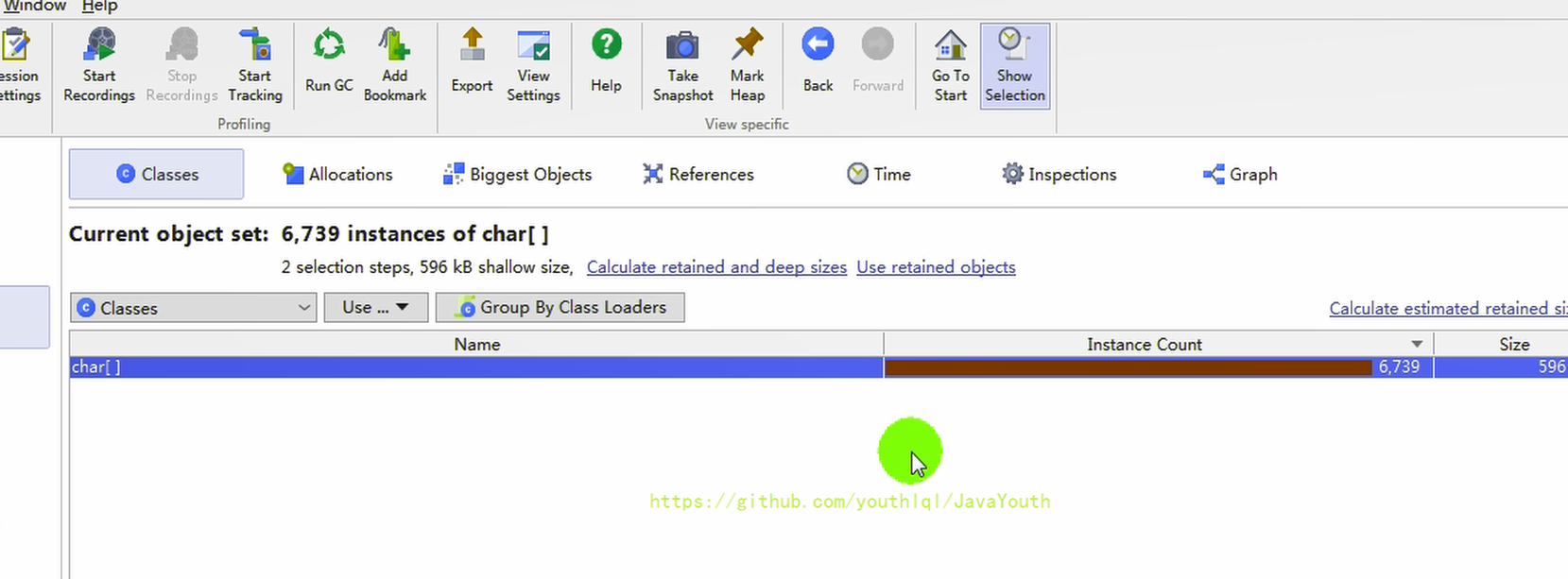Switch to the Allocations view tab

pyautogui.click(x=337, y=174)
